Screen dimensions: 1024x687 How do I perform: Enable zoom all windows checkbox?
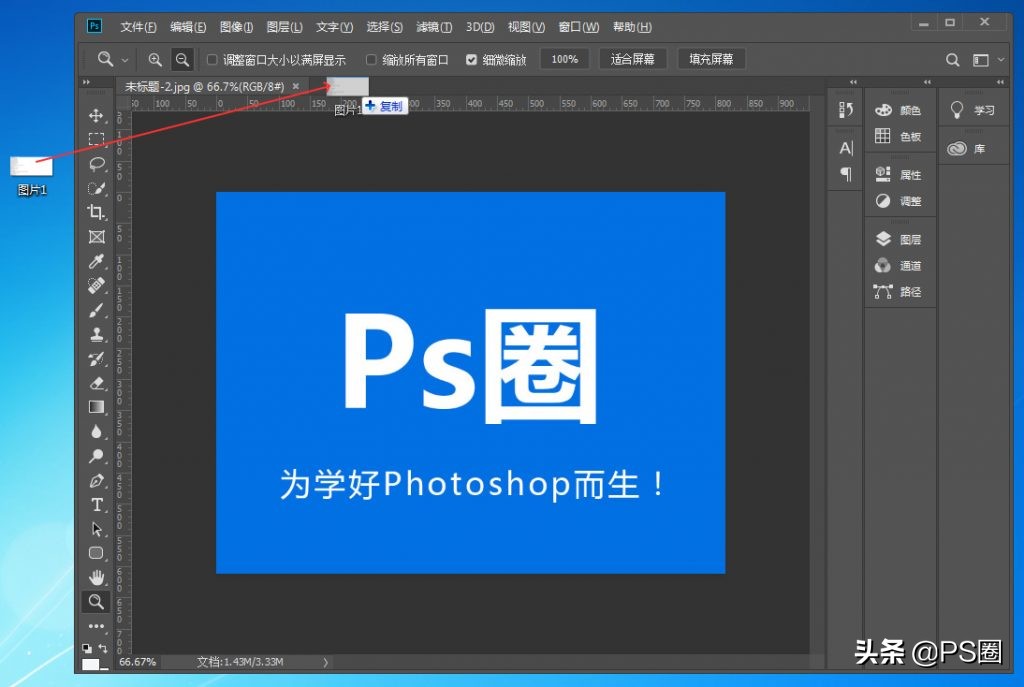(371, 58)
